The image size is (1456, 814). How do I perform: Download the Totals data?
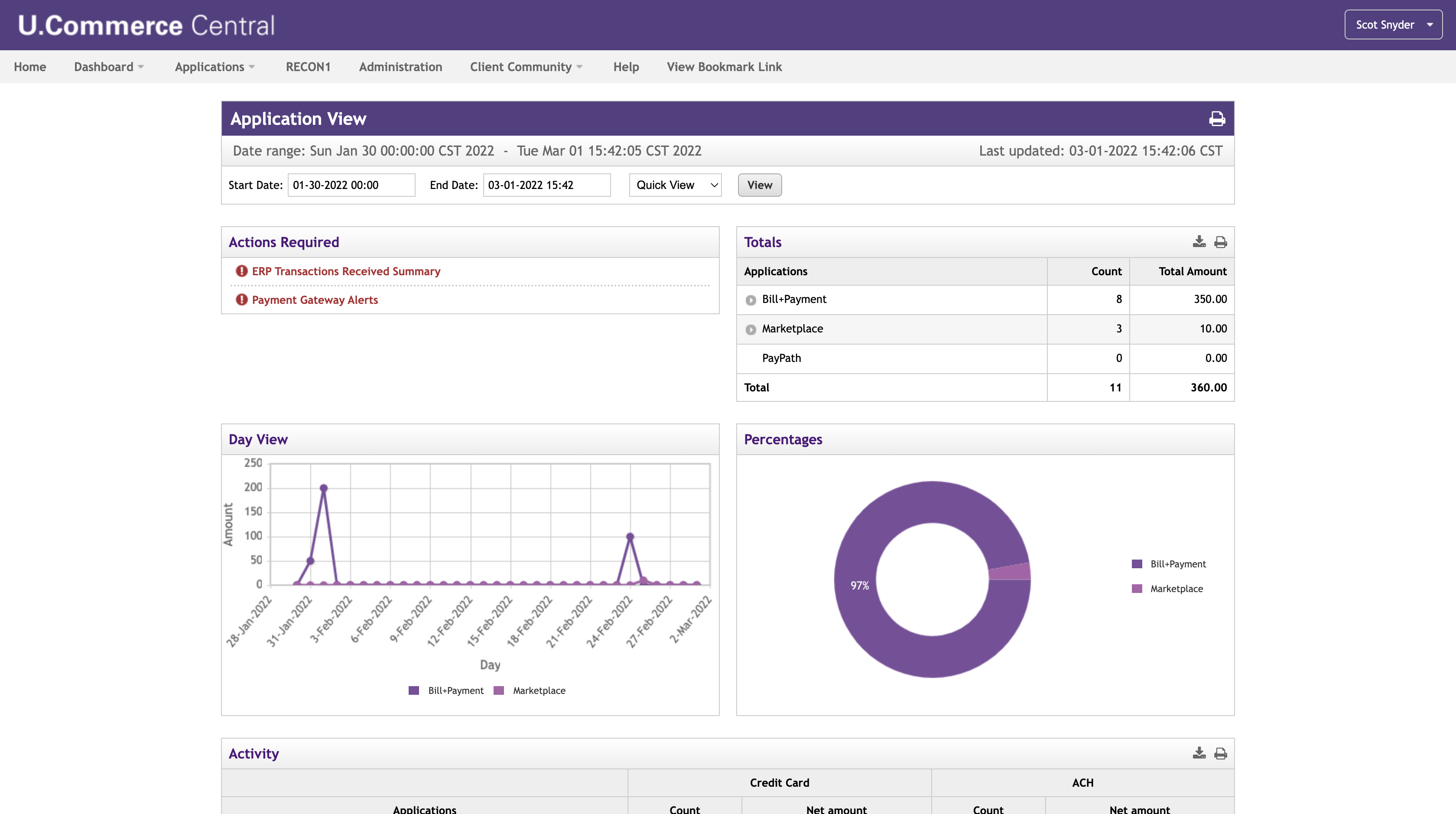pyautogui.click(x=1198, y=242)
